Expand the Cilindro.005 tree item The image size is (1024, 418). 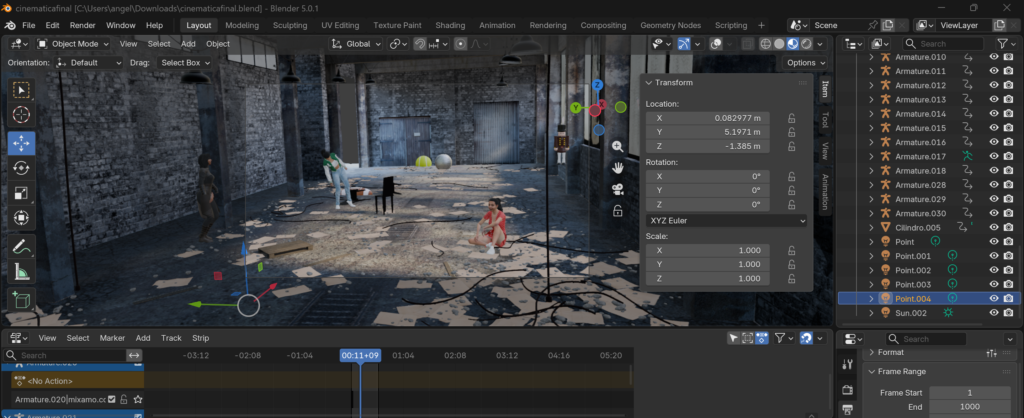pos(871,227)
